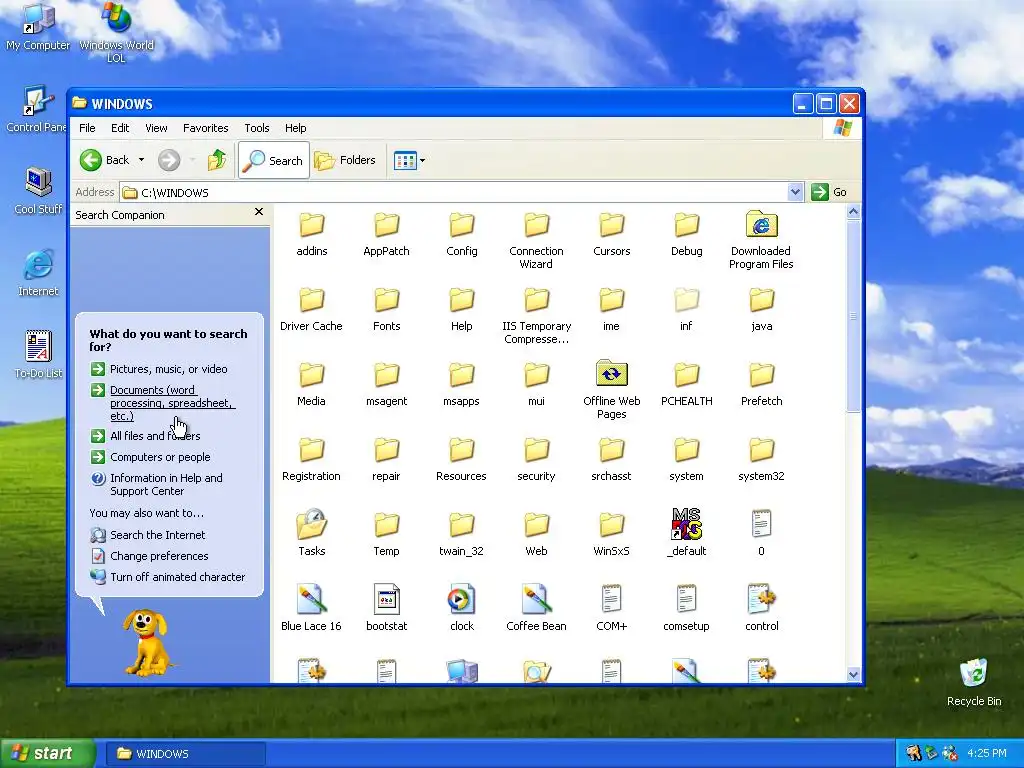Select the WinSxS folder
This screenshot has width=1024, height=768.
pos(611,534)
